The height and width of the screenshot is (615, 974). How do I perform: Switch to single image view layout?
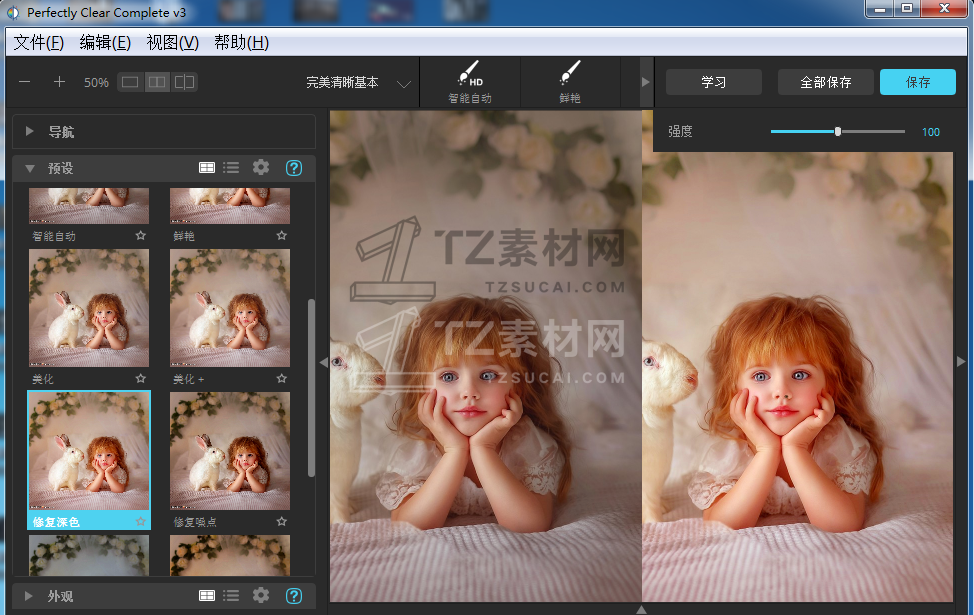point(130,82)
